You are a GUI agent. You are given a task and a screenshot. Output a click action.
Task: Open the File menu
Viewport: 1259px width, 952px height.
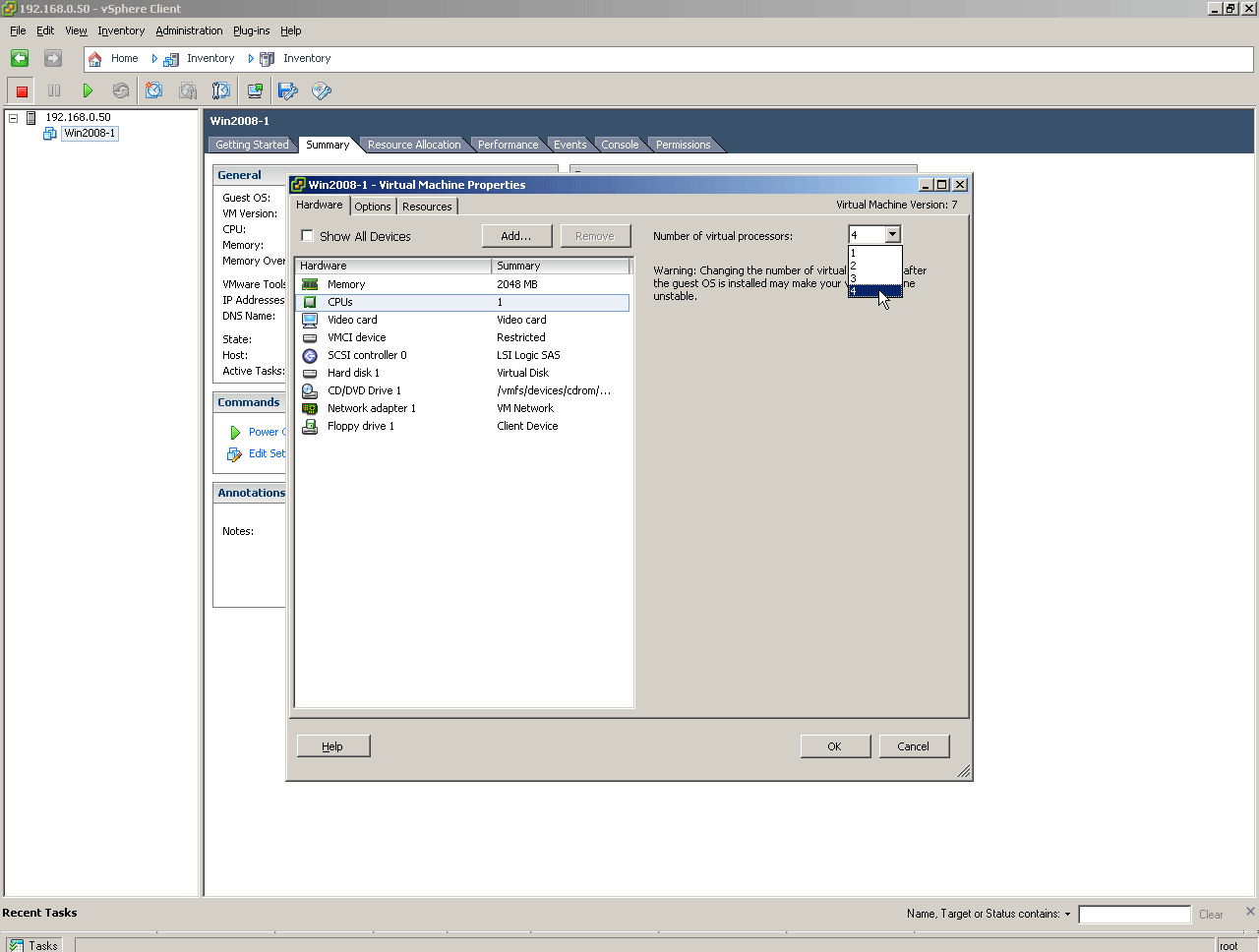coord(18,30)
